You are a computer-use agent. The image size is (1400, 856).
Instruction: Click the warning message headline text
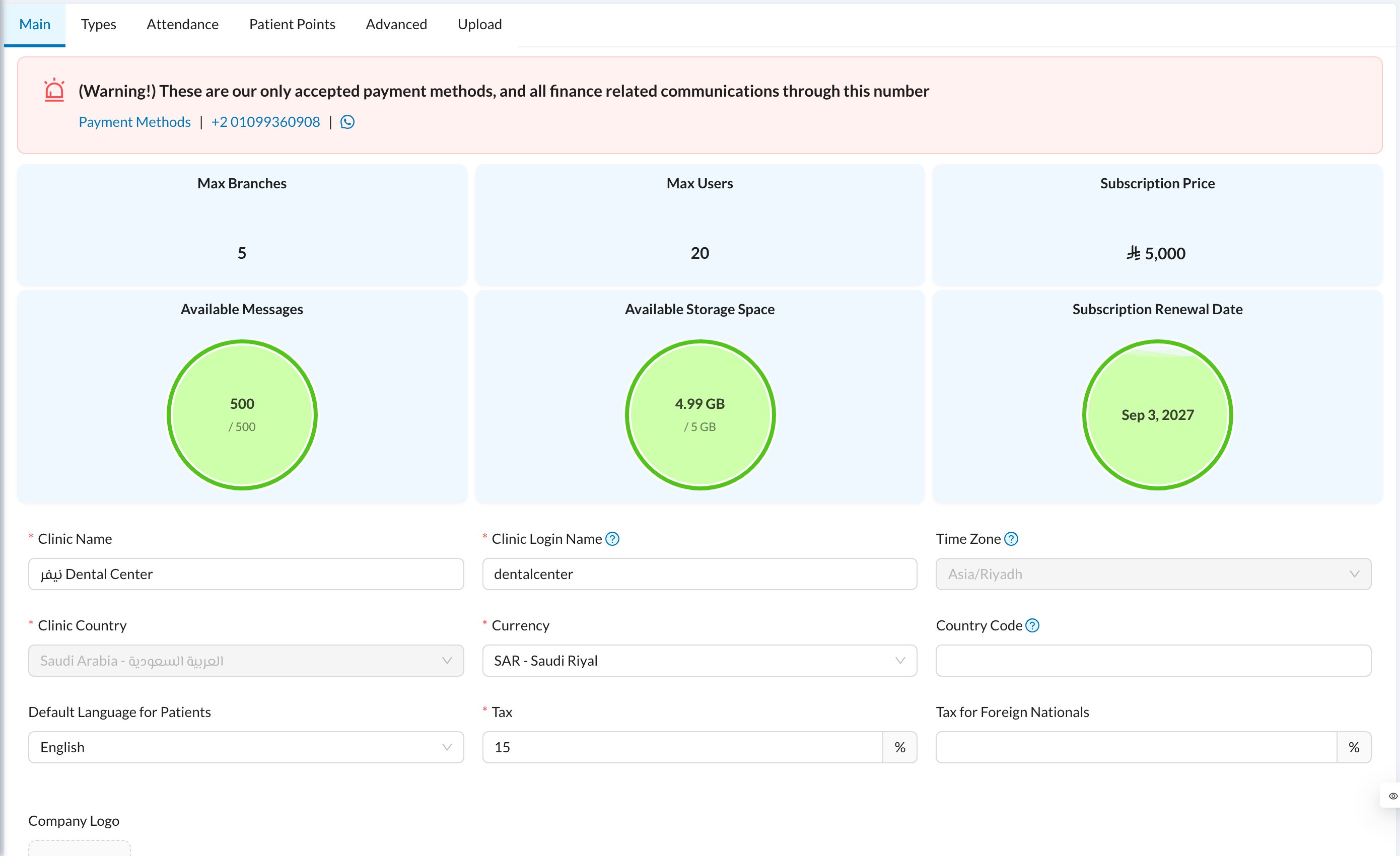(x=504, y=91)
